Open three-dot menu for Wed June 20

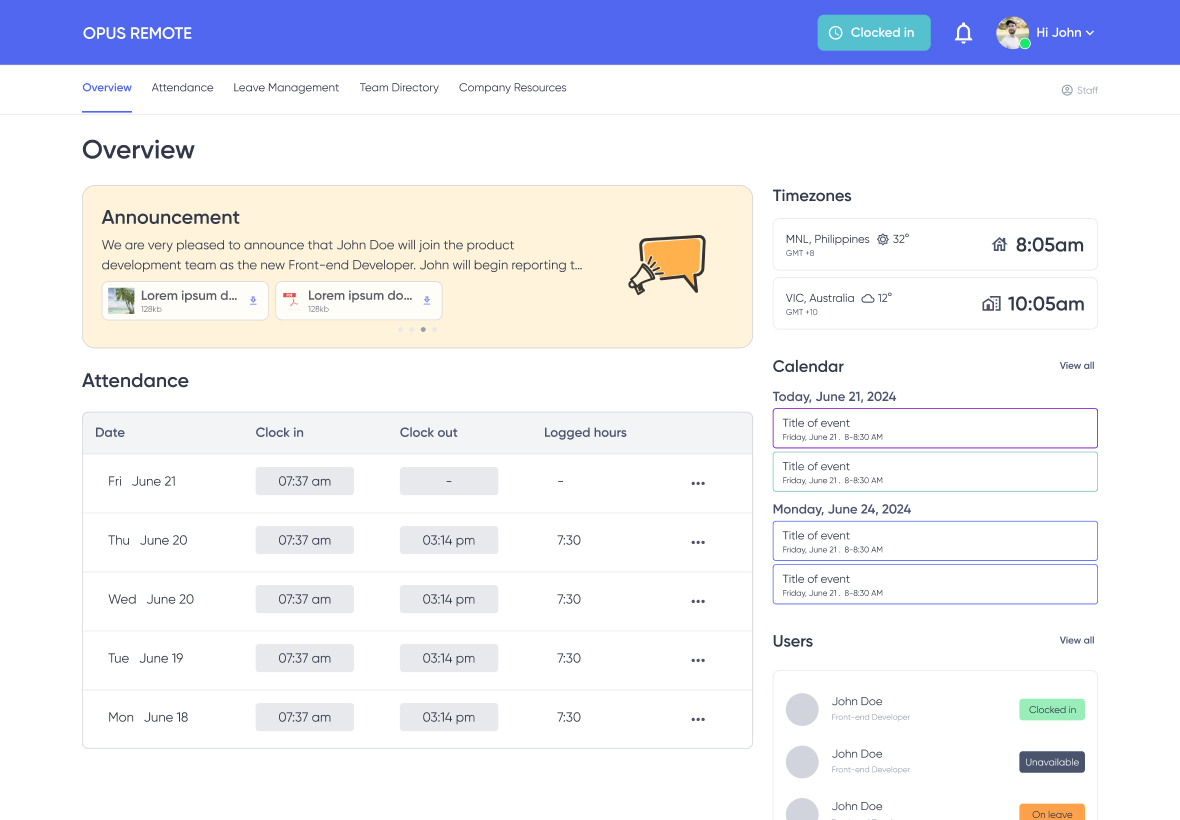point(698,601)
